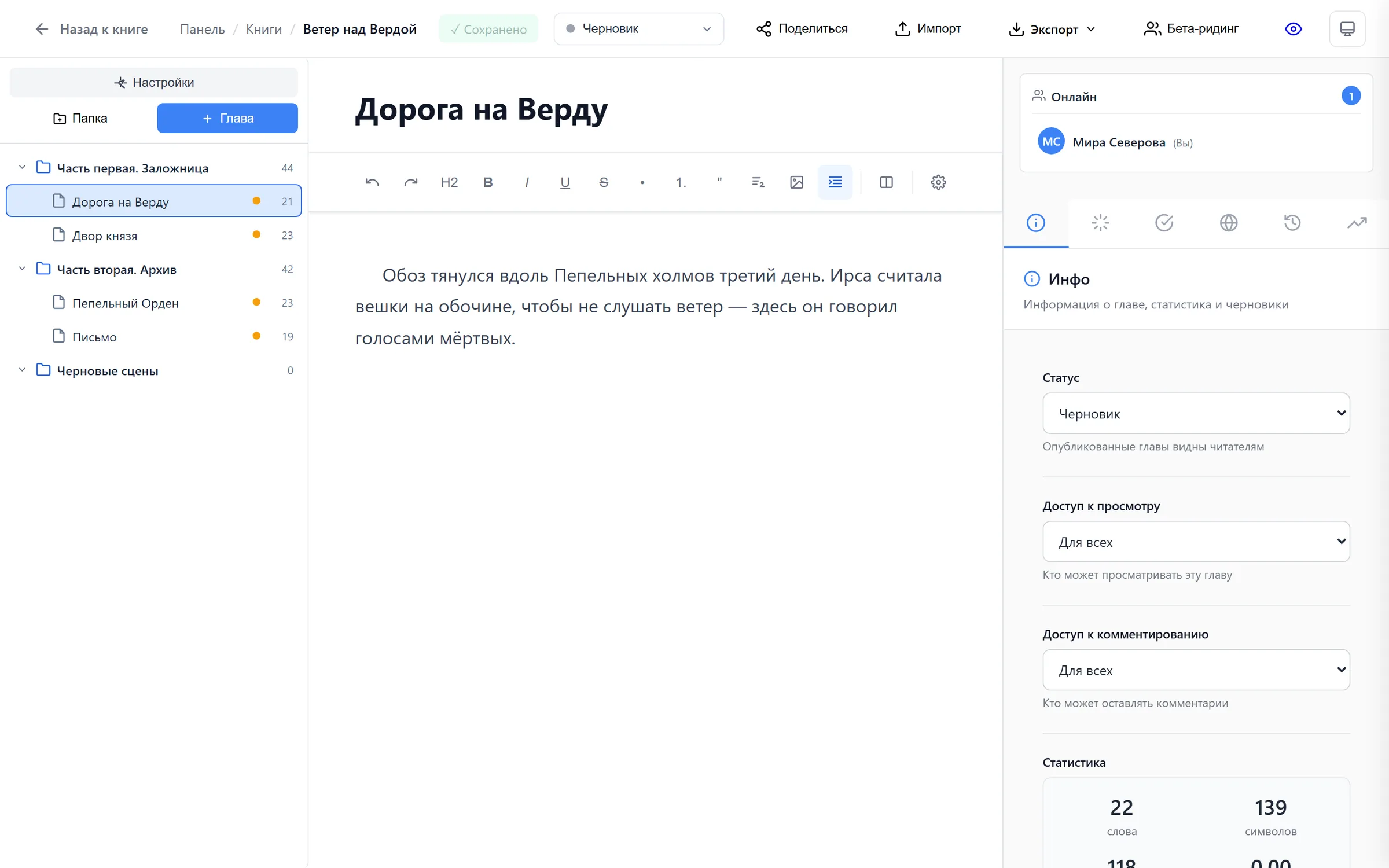Toggle strikethrough formatting

pyautogui.click(x=604, y=182)
